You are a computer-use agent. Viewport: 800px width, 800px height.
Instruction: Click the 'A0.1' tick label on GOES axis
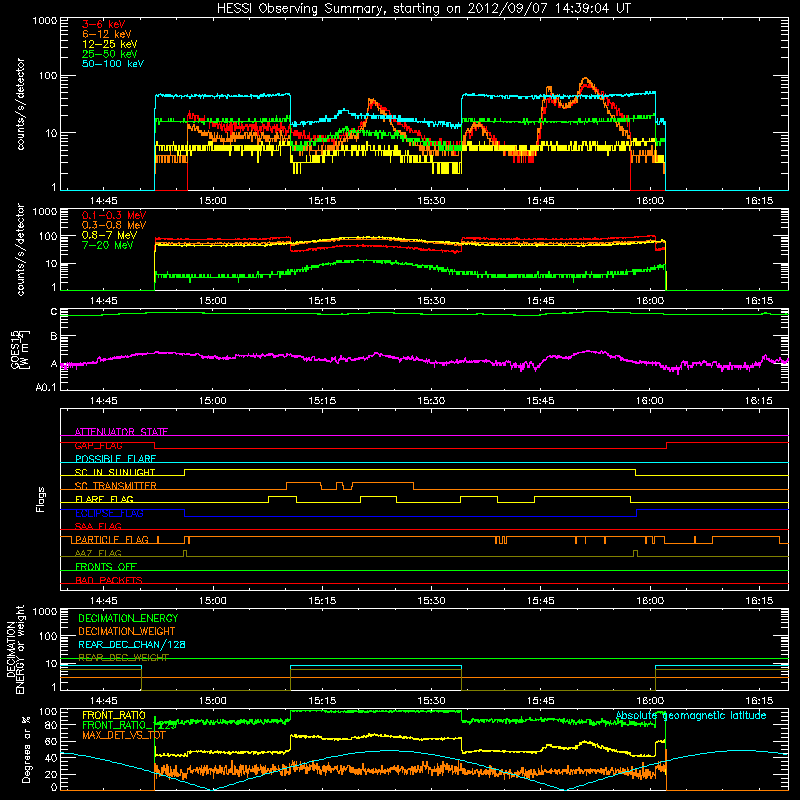(45, 387)
